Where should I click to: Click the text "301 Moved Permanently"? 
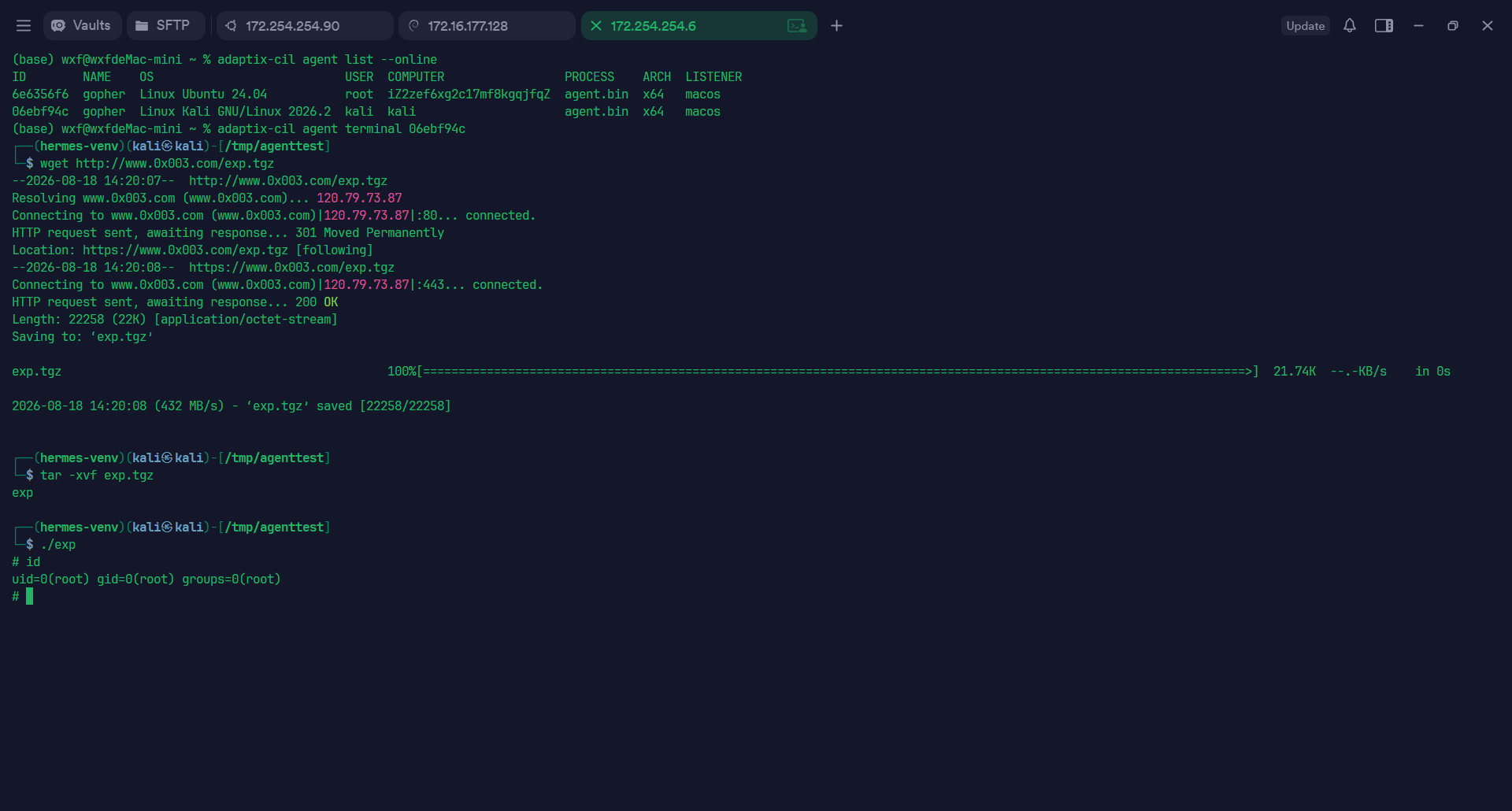[x=369, y=233]
